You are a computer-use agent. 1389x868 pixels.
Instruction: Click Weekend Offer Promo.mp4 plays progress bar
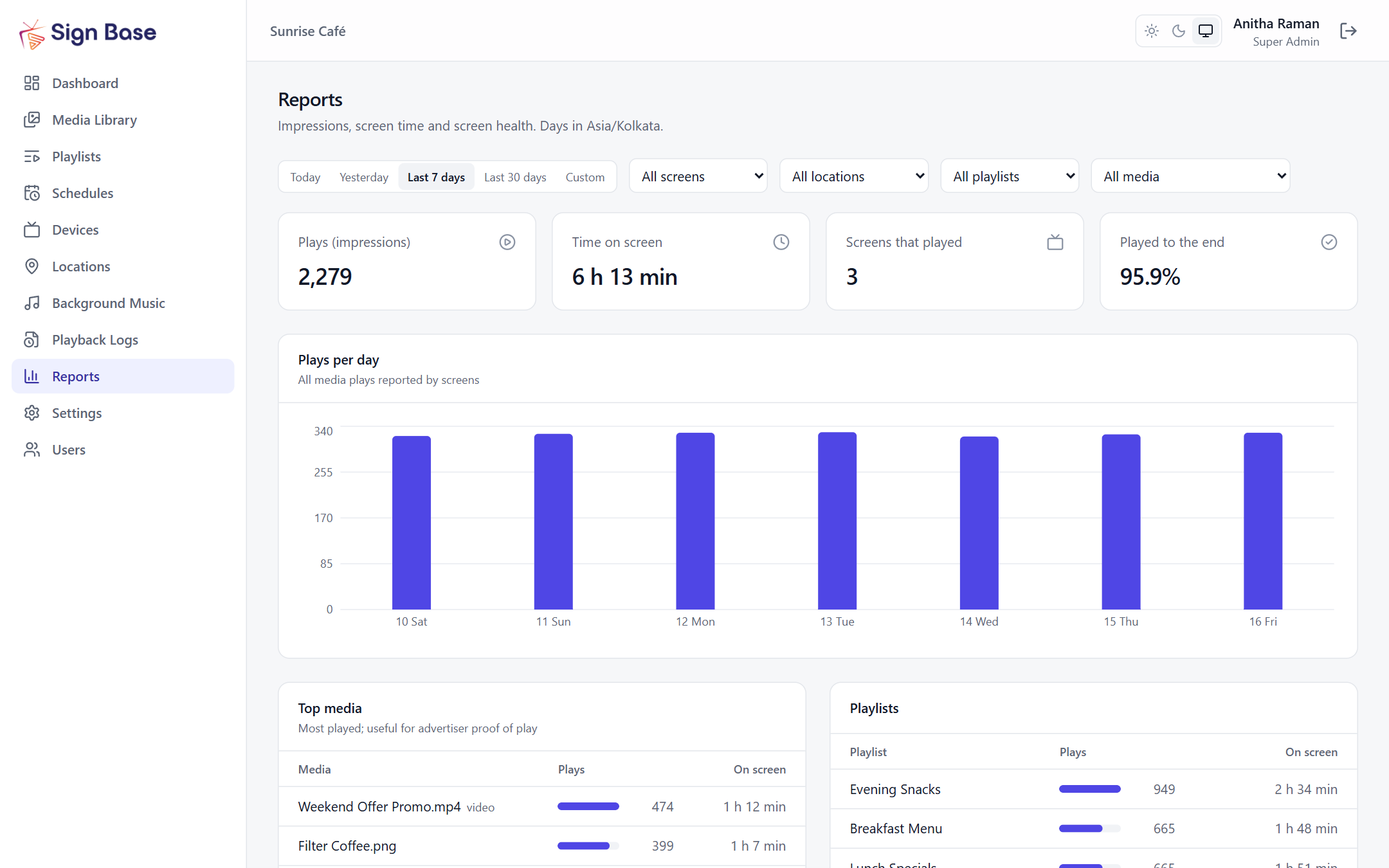588,806
